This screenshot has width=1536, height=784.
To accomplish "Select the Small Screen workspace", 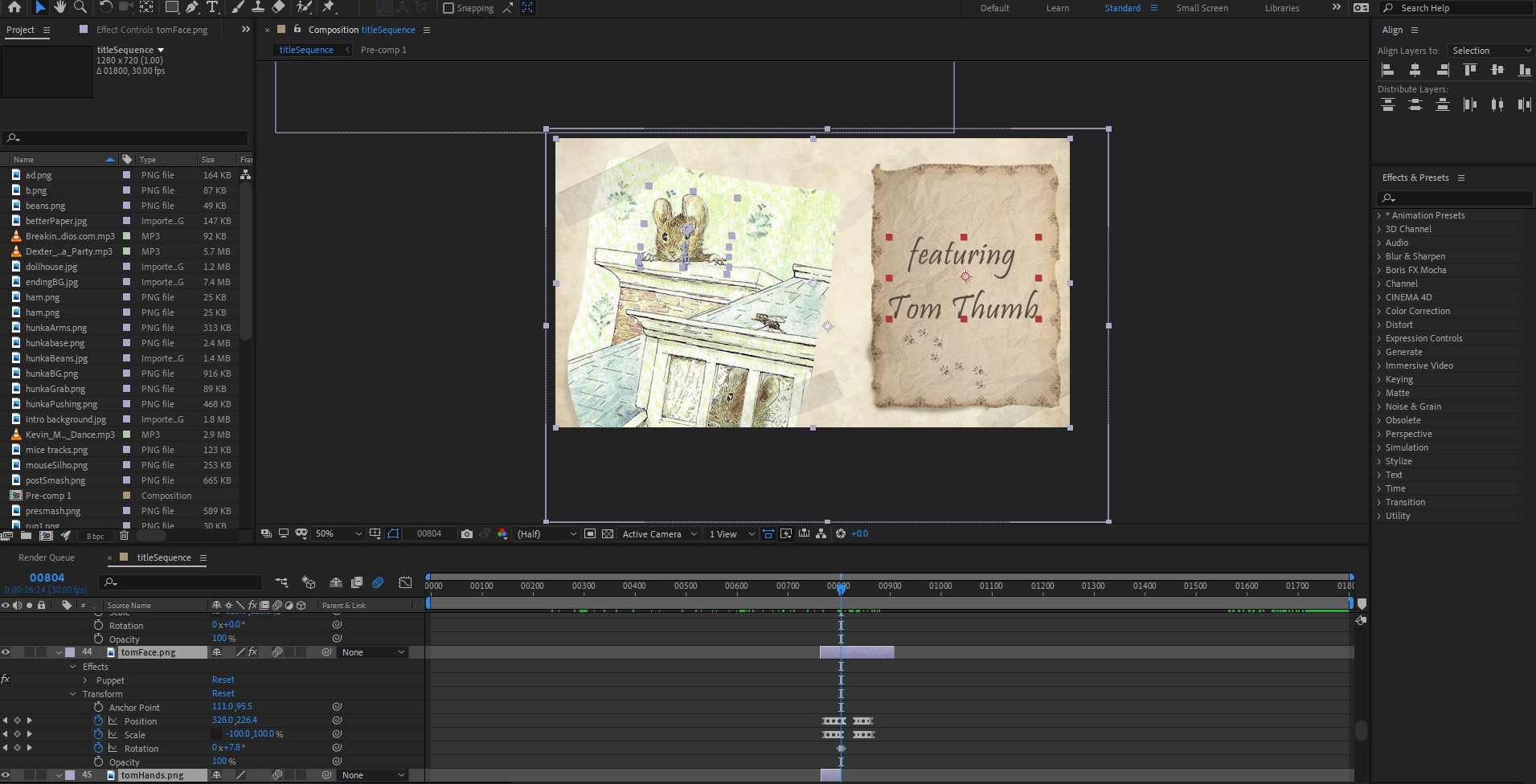I will click(x=1202, y=8).
